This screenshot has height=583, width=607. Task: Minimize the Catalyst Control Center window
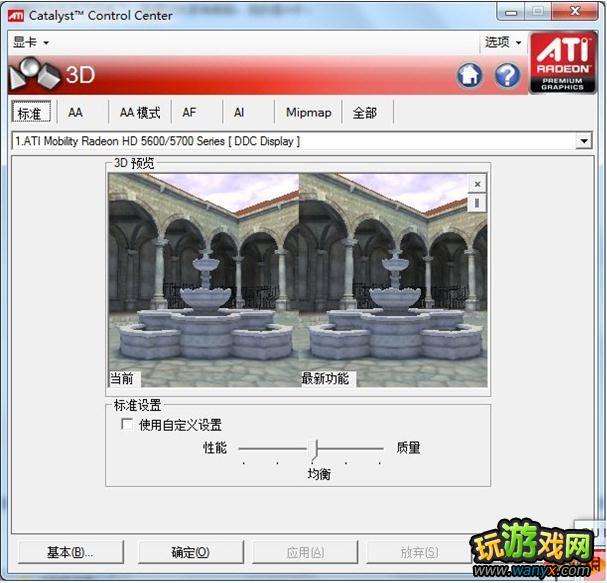click(x=511, y=12)
